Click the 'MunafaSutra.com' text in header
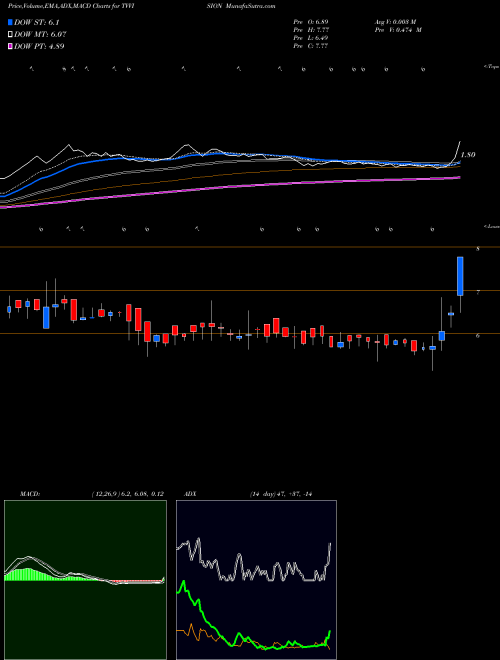This screenshot has height=660, width=500. 250,6
